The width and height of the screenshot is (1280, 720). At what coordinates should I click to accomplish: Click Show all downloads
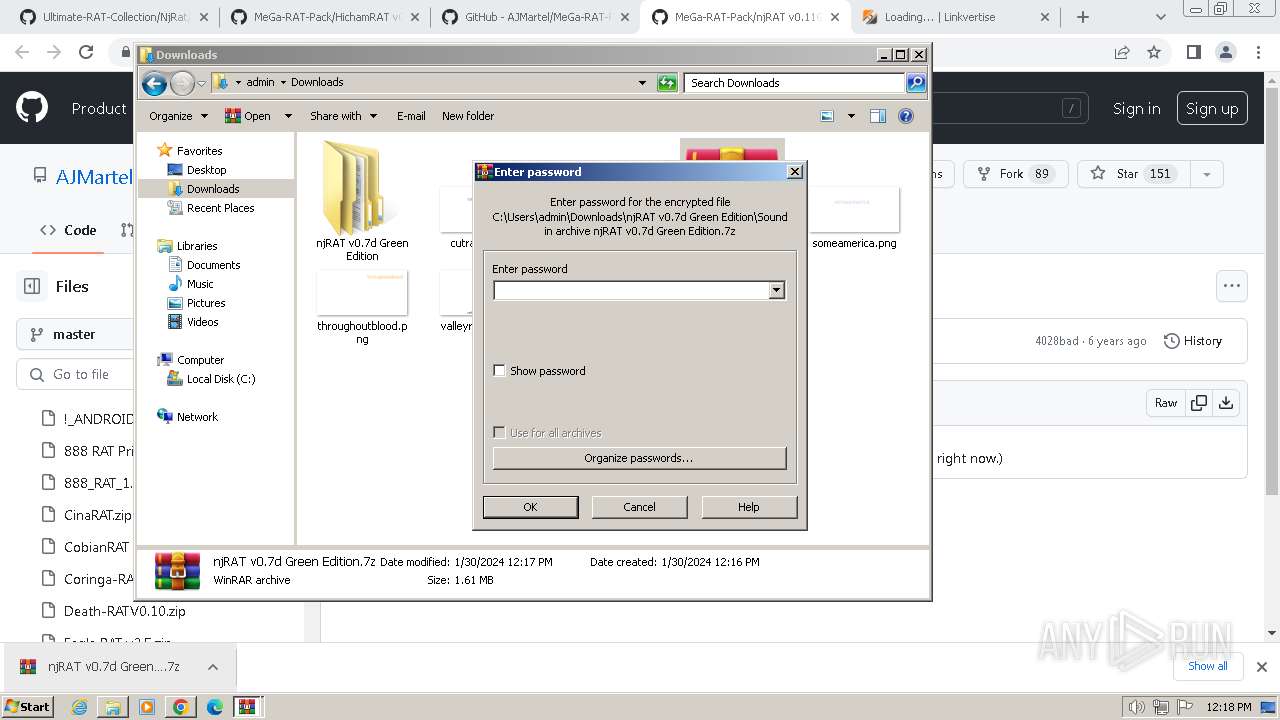[x=1208, y=666]
